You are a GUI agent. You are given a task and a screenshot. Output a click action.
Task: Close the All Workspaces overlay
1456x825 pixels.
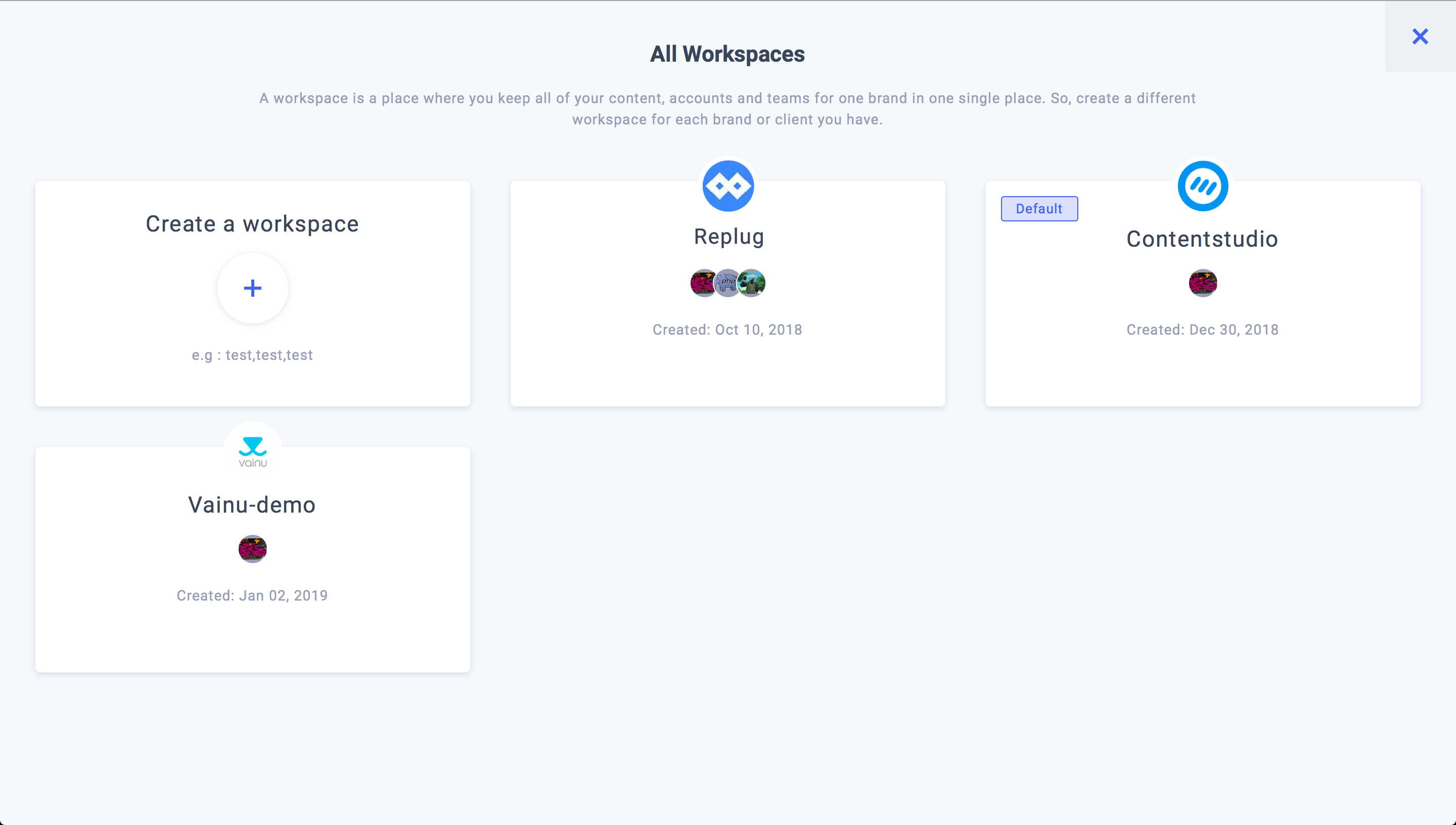pos(1420,37)
